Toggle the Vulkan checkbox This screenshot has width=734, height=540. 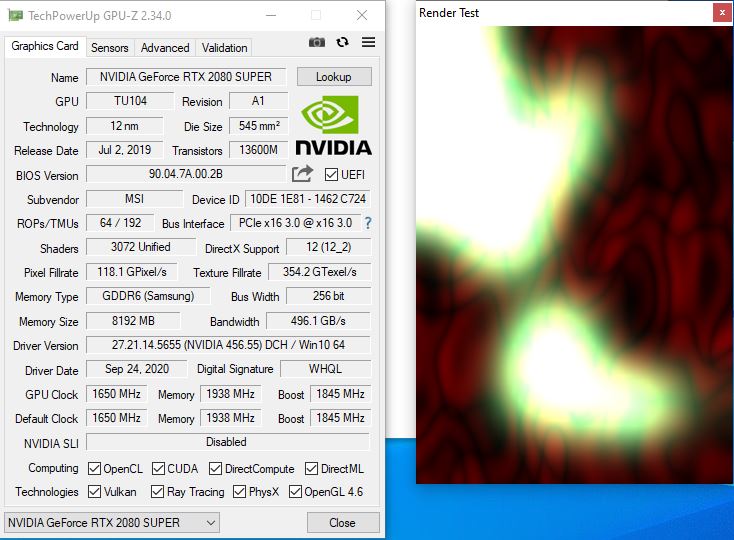coord(95,492)
